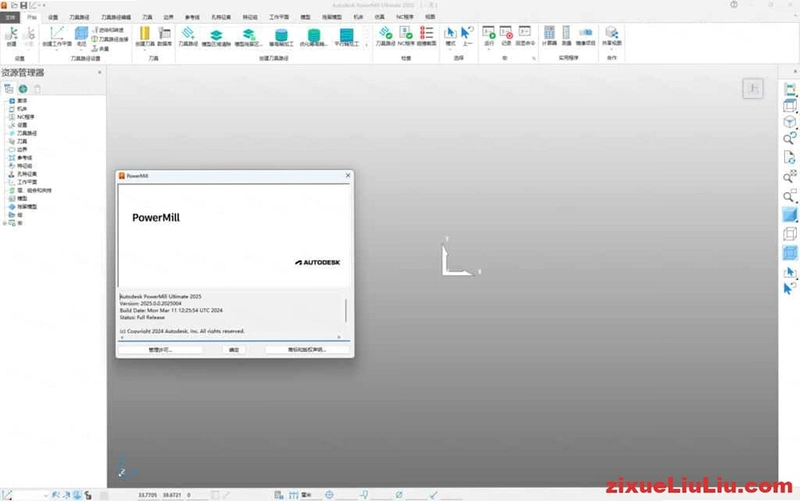The height and width of the screenshot is (501, 800).
Task: Click the Record macro (记录) icon
Action: (506, 33)
